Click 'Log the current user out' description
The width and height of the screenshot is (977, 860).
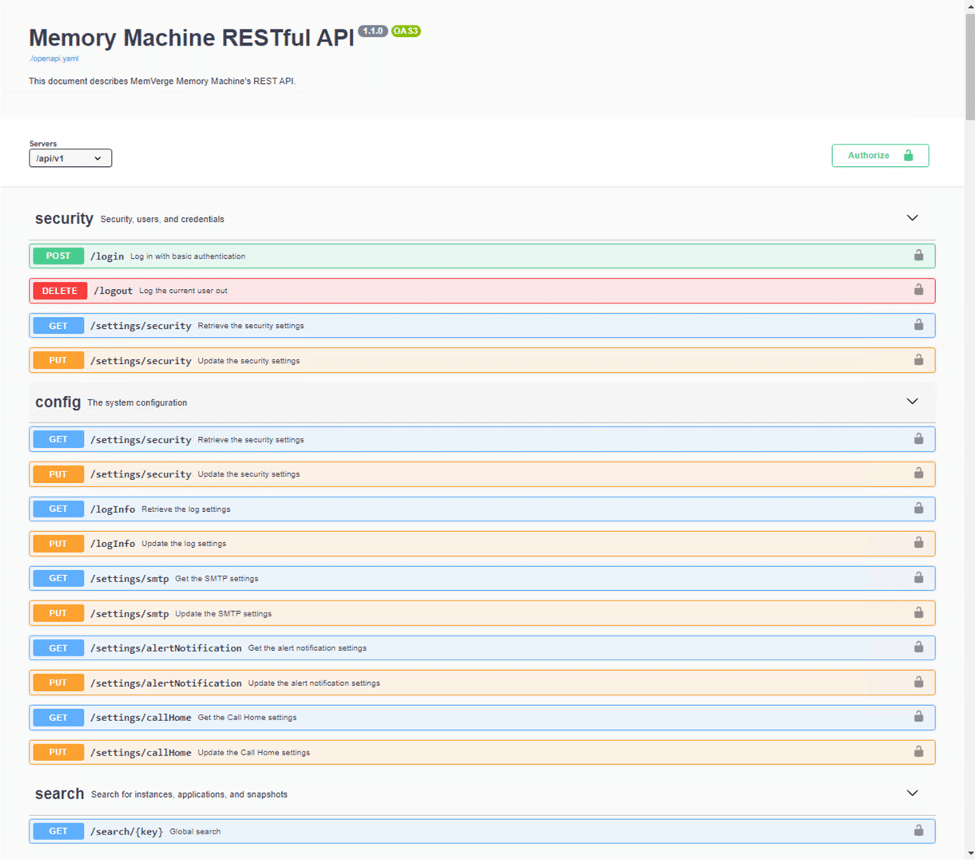pyautogui.click(x=183, y=291)
